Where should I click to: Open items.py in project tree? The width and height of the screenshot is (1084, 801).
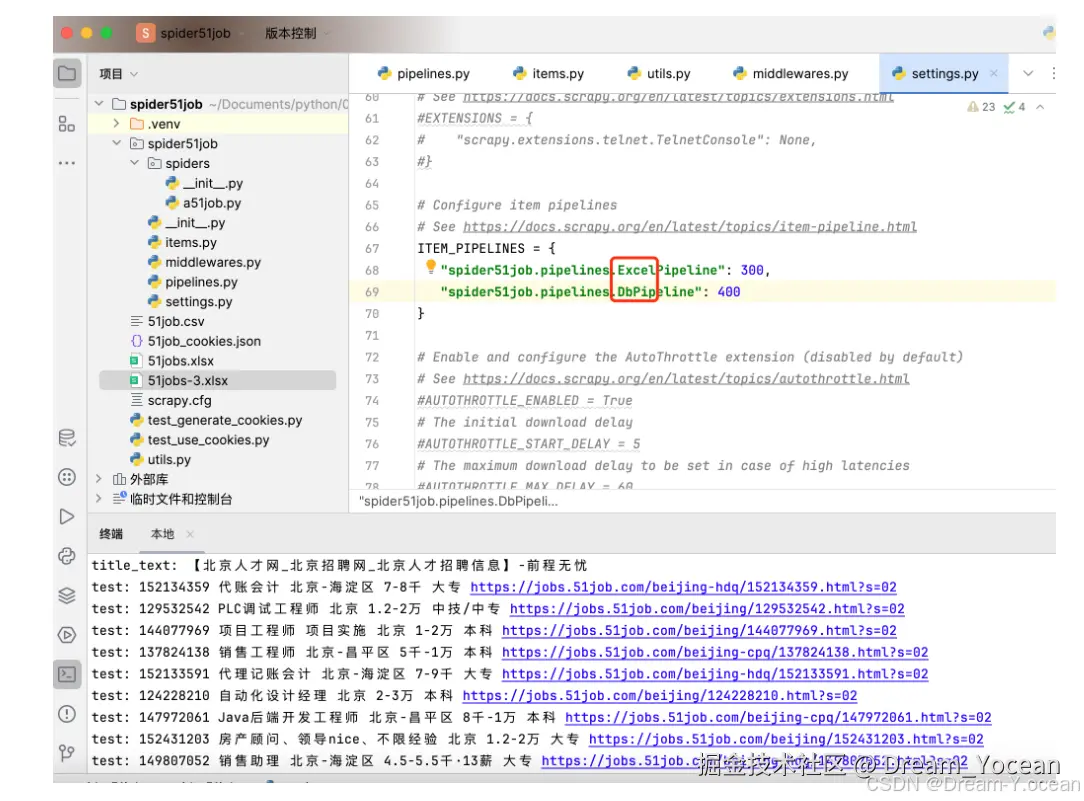183,242
